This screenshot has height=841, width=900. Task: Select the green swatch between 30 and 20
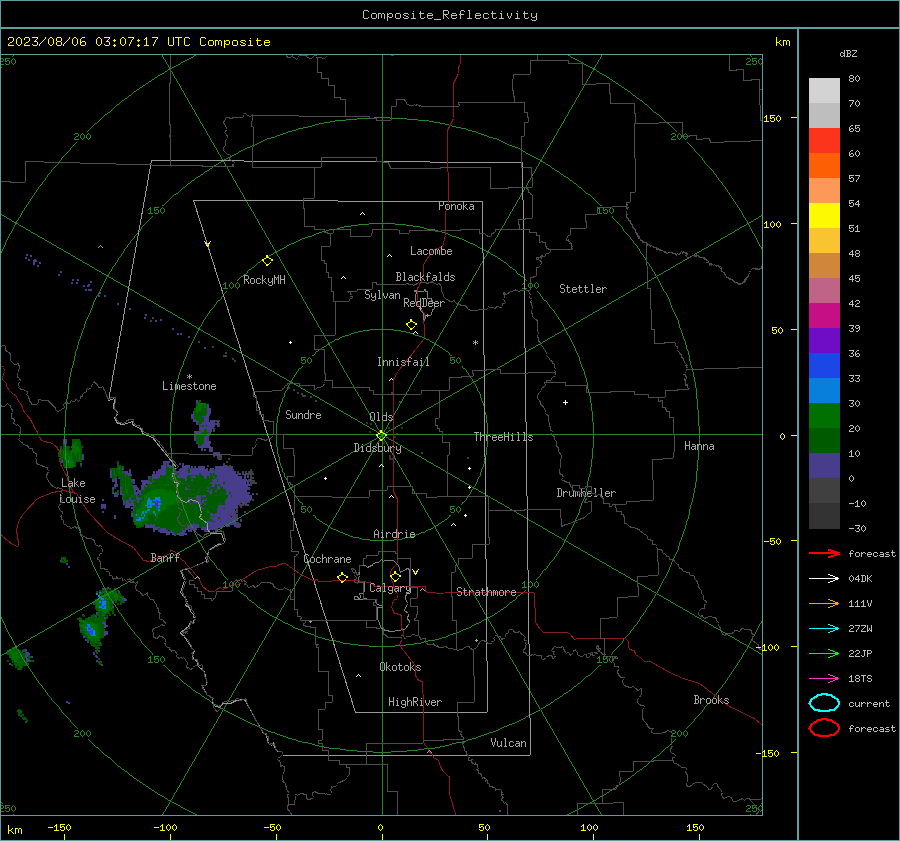(824, 416)
